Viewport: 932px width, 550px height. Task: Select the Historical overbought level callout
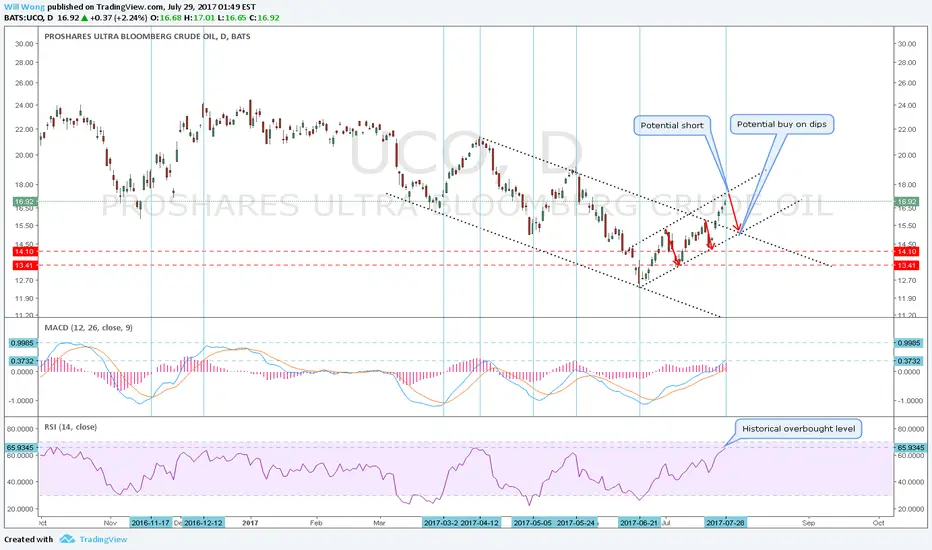tap(798, 429)
